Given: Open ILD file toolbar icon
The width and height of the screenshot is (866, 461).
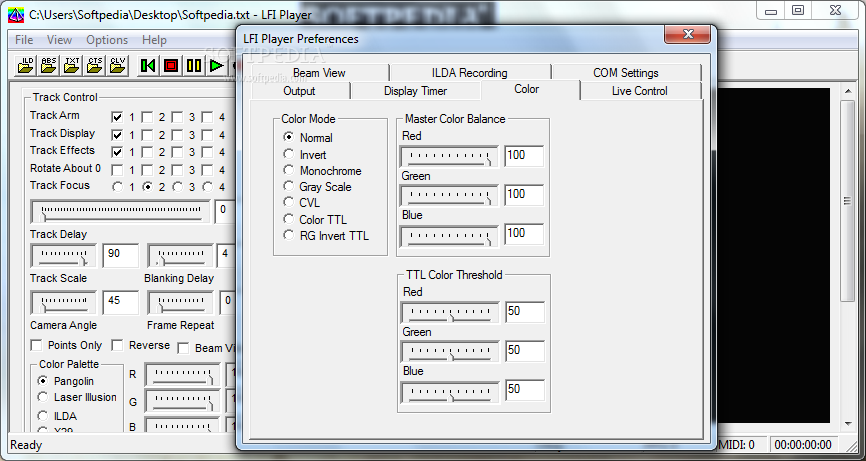Looking at the screenshot, I should pyautogui.click(x=26, y=65).
